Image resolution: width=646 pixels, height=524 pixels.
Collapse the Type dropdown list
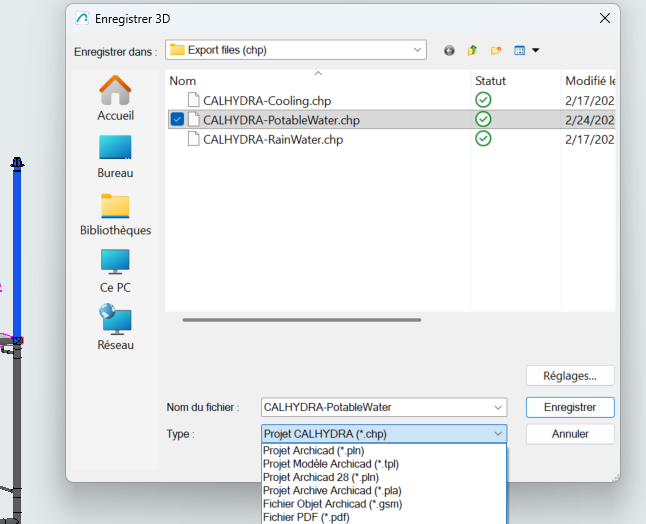pyautogui.click(x=498, y=434)
